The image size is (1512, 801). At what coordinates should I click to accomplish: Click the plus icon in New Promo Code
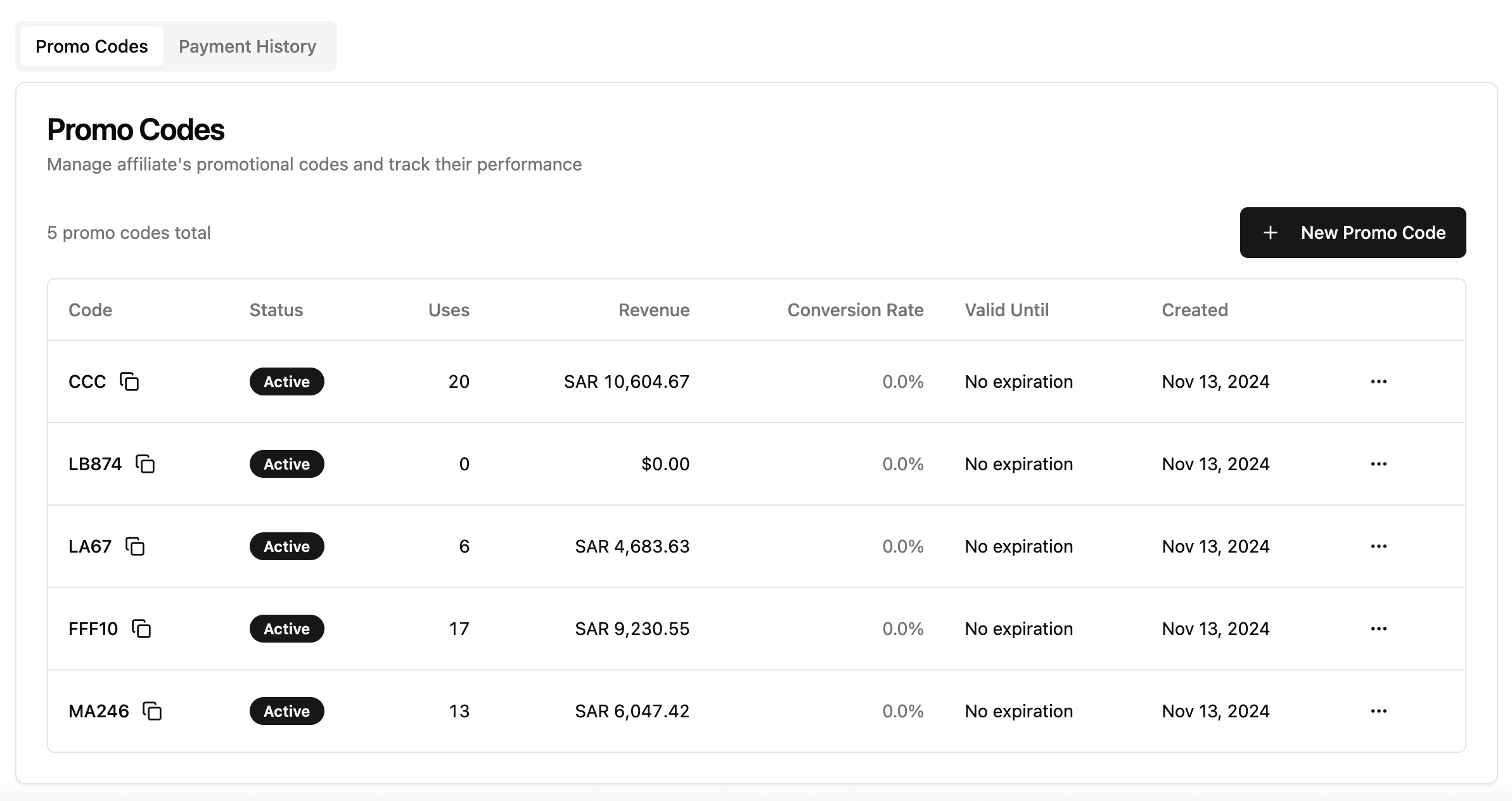click(1270, 233)
